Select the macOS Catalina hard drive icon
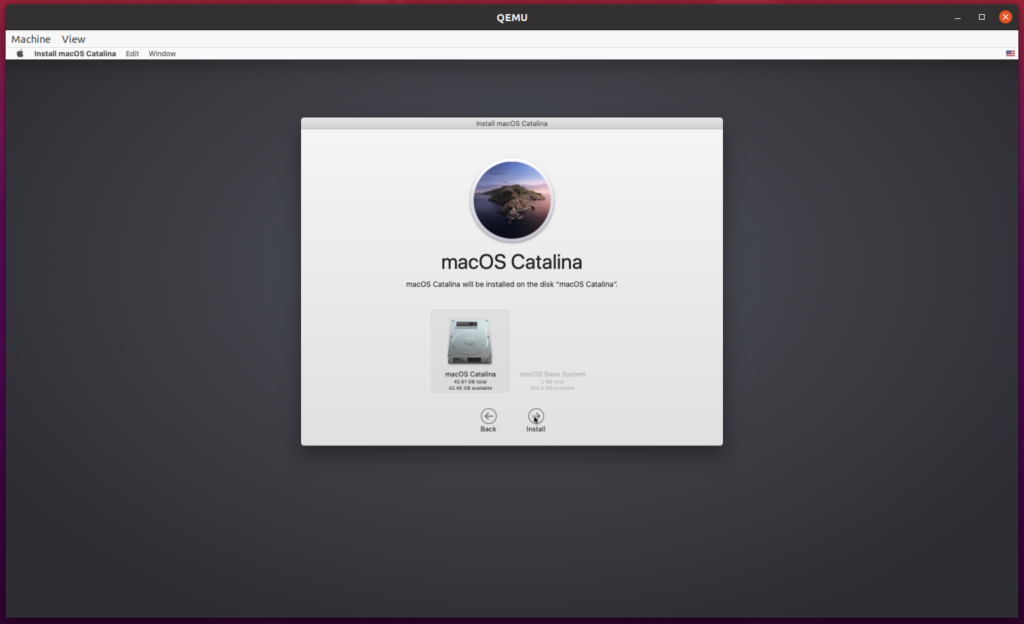1024x624 pixels. coord(471,340)
